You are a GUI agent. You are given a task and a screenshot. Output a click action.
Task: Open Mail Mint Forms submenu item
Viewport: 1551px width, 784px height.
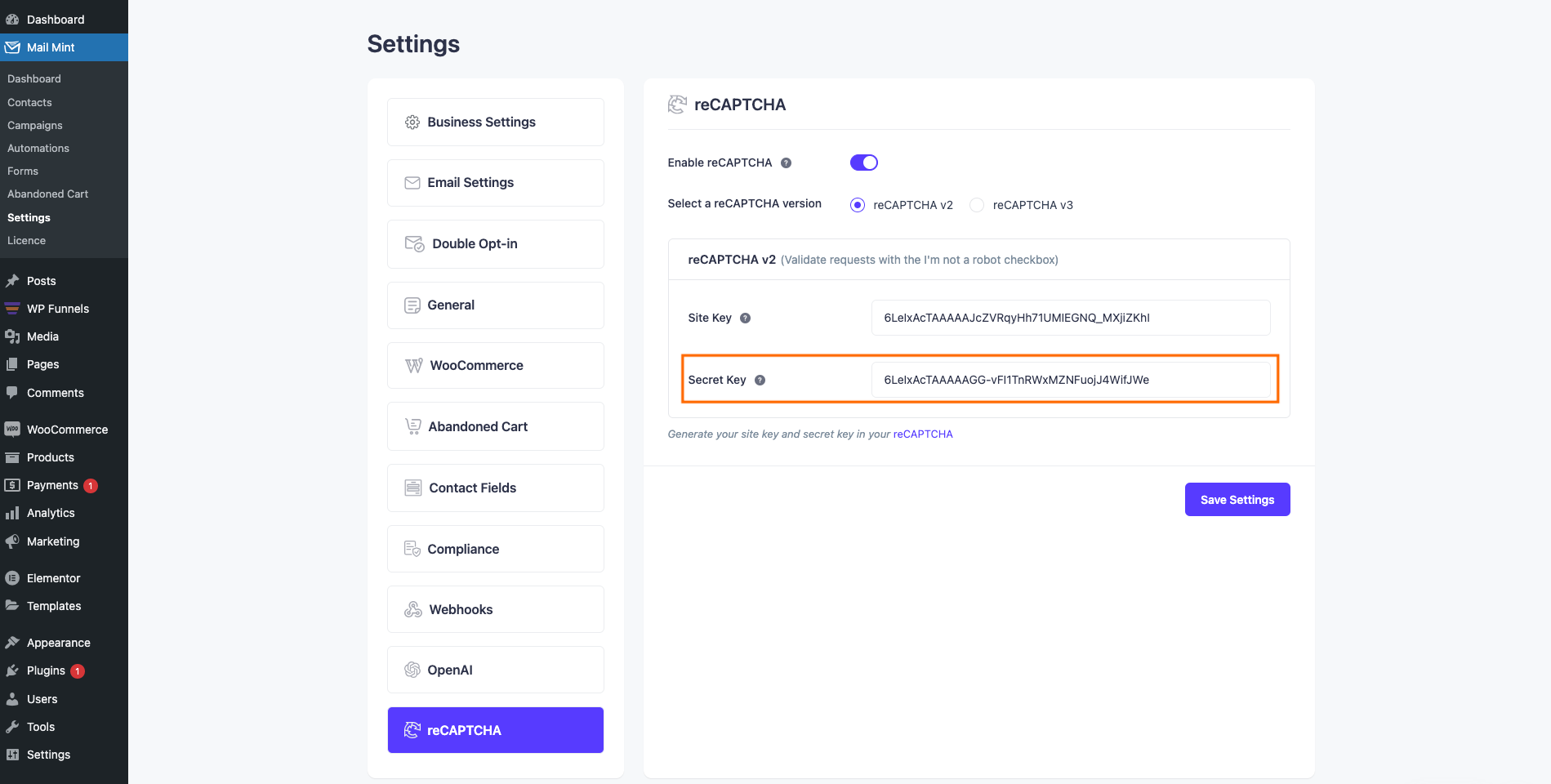click(23, 171)
